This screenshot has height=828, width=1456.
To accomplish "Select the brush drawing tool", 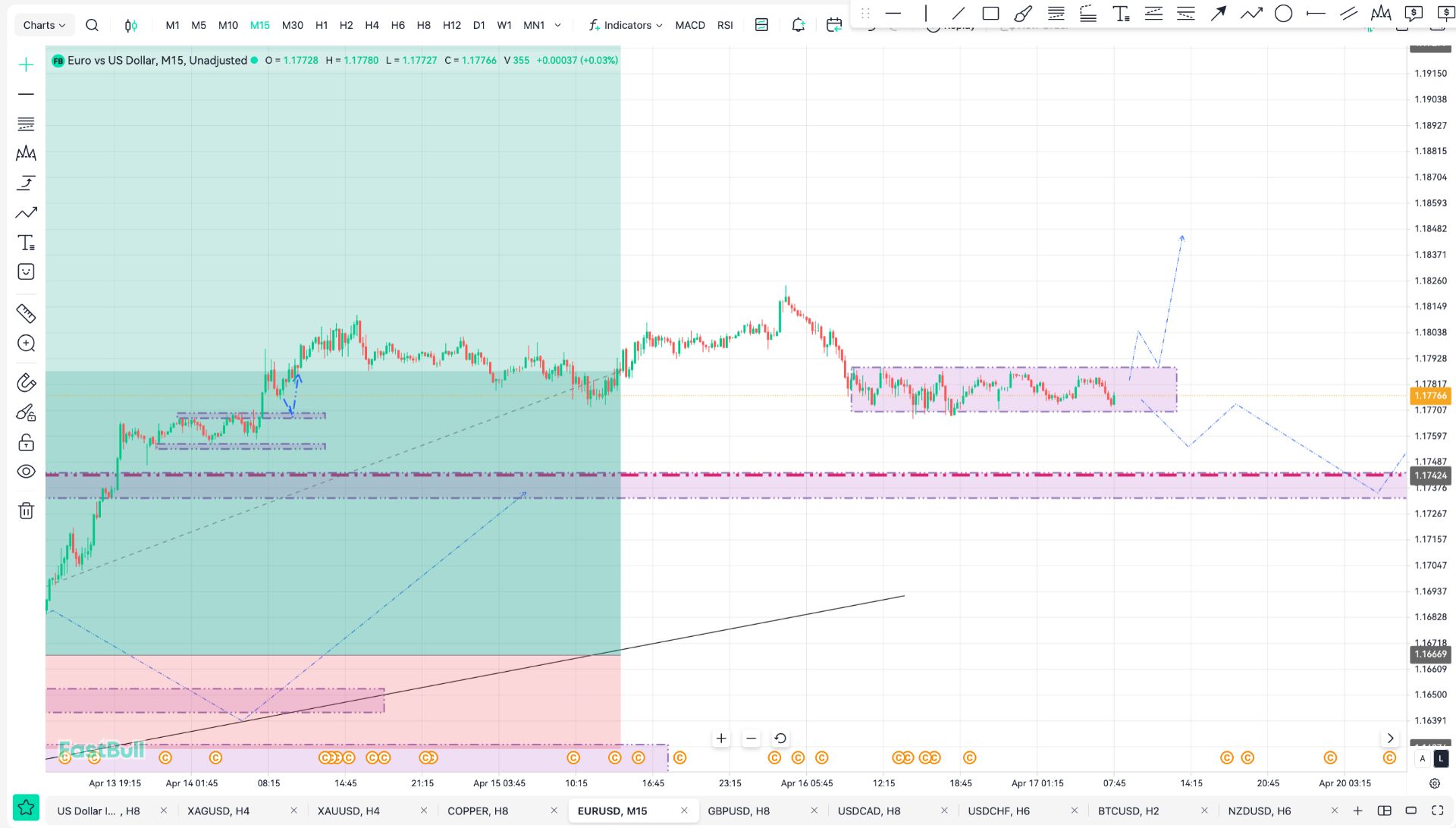I will tap(1023, 14).
